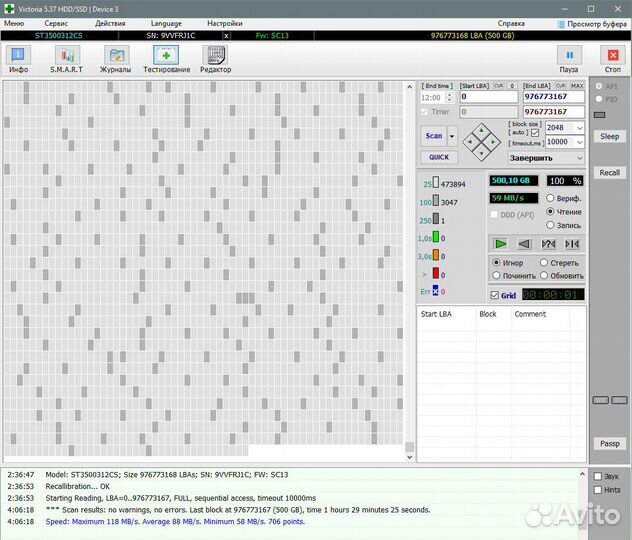Image resolution: width=632 pixels, height=540 pixels.
Task: Select the Починить remap radio option
Action: 497,276
